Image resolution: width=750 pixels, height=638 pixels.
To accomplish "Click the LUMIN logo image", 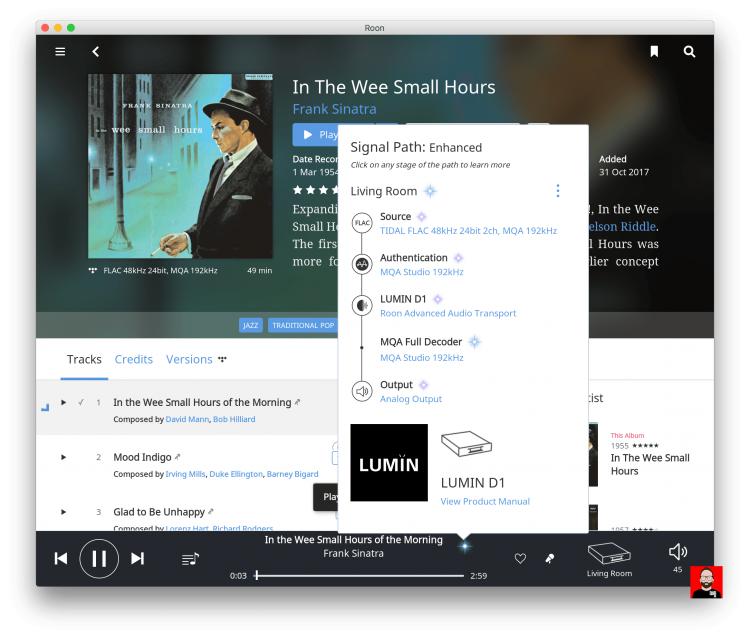I will (x=389, y=462).
